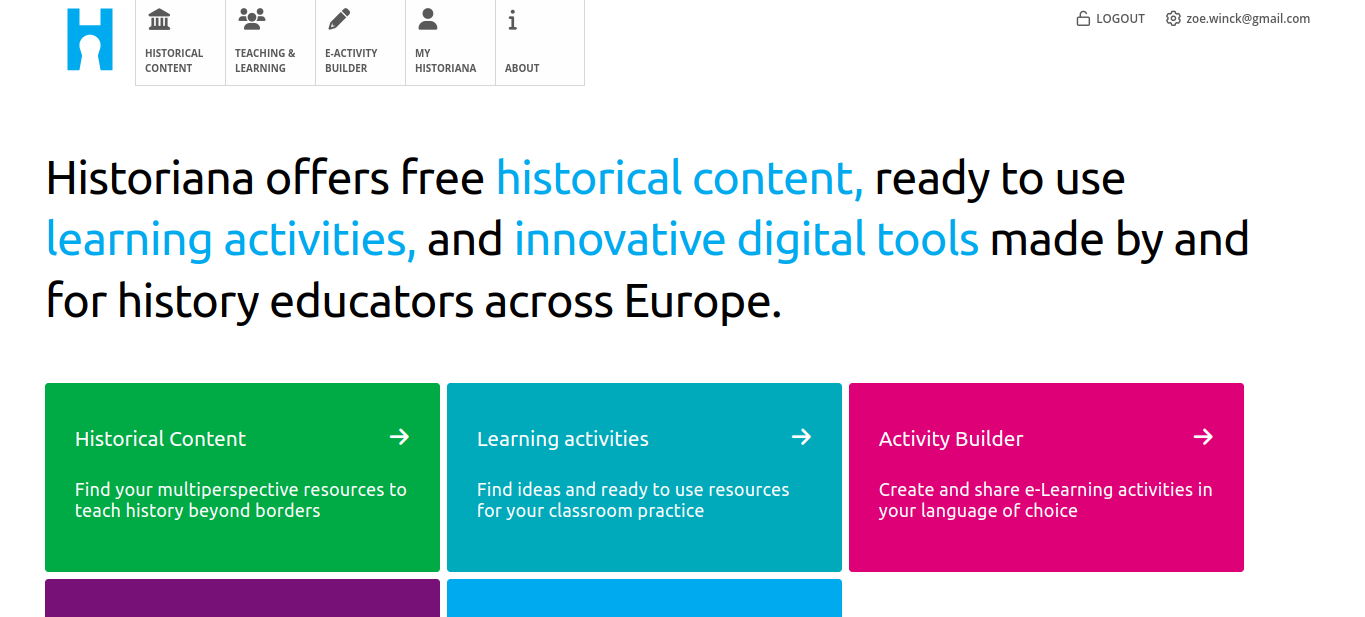Click the museum building icon above Historical Content
1365x617 pixels.
point(159,19)
